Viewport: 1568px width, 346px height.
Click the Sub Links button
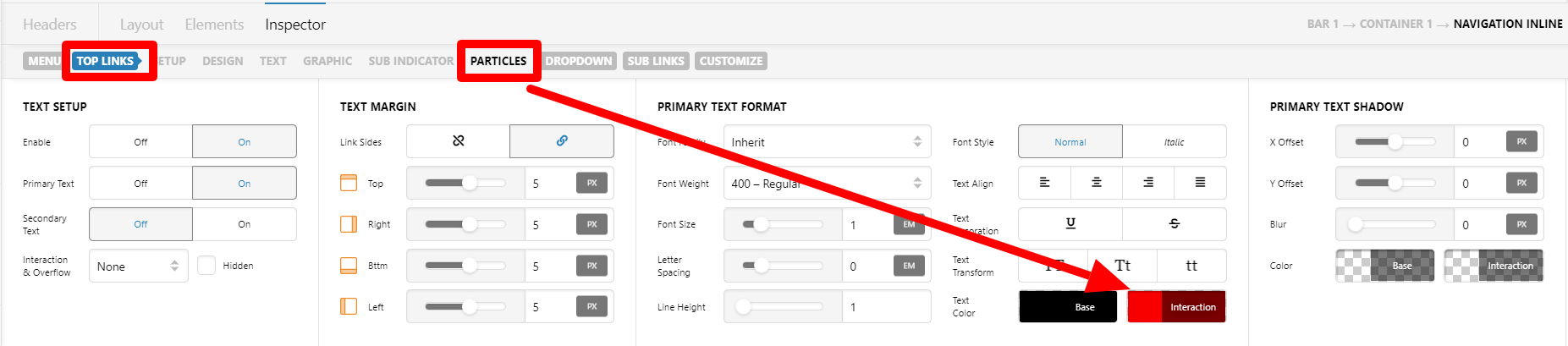click(x=656, y=61)
